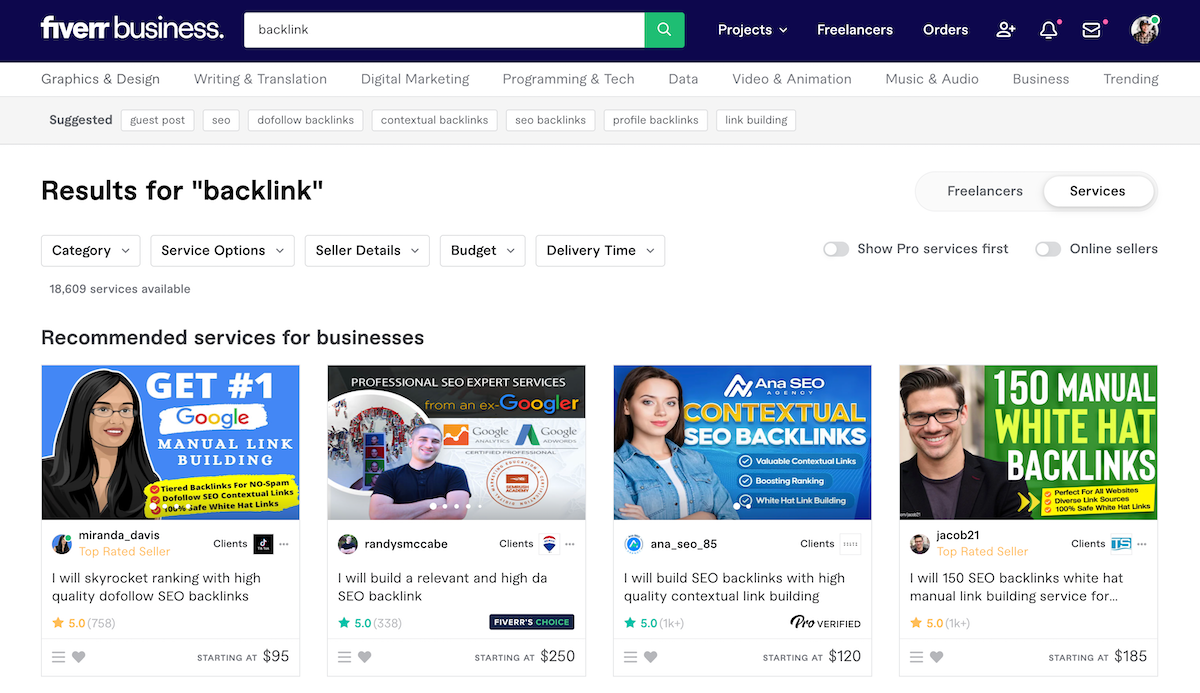Select the contextual backlinks suggestion tag
This screenshot has width=1200, height=693.
point(435,120)
